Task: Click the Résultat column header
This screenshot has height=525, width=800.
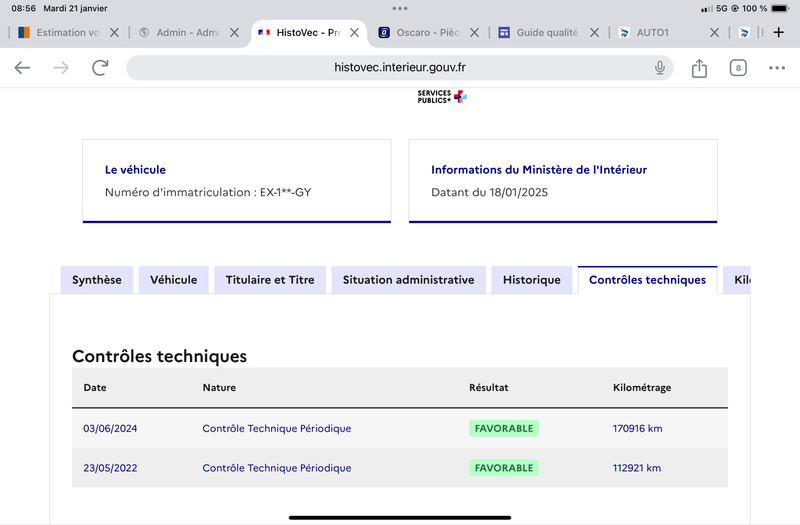Action: 489,387
